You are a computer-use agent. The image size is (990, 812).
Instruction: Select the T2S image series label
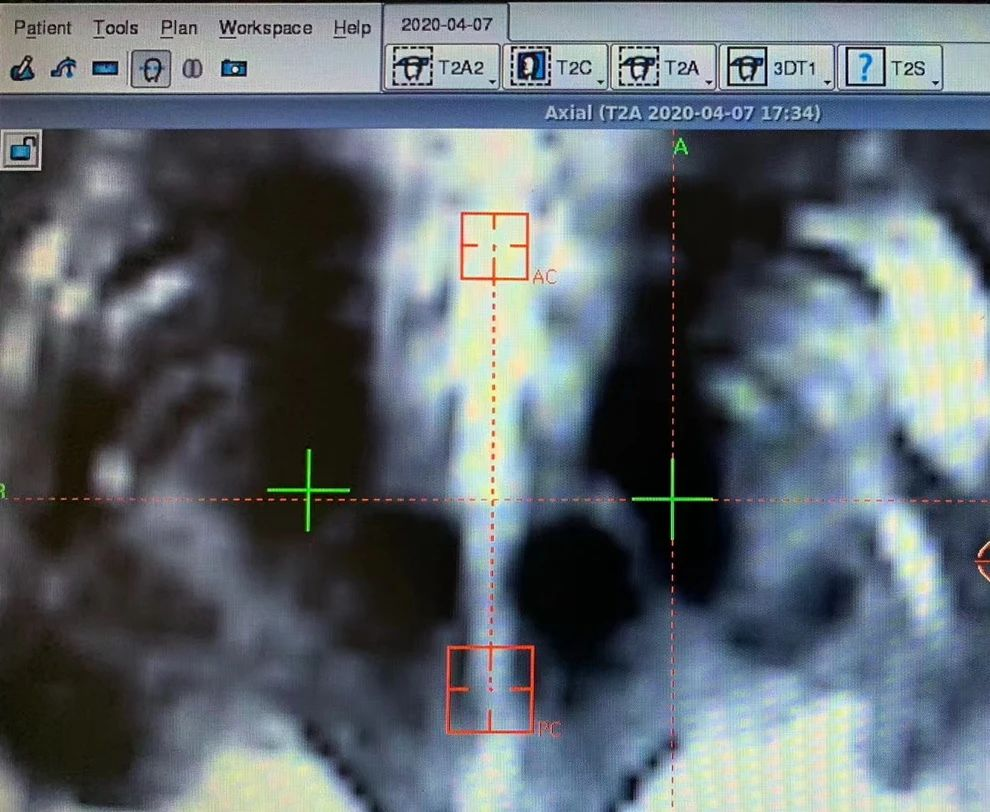coord(908,68)
